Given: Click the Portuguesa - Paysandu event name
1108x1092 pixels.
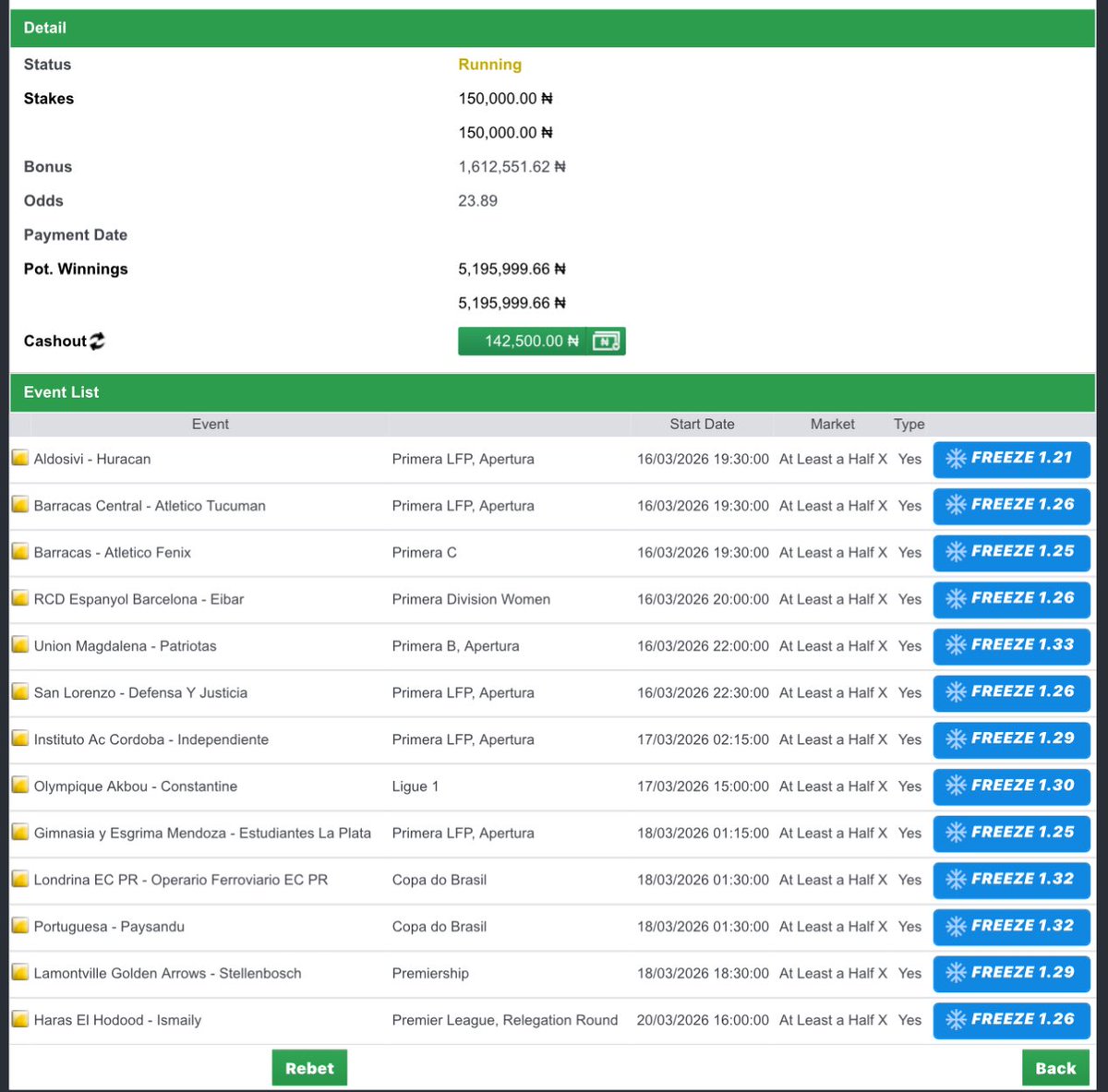Looking at the screenshot, I should pos(109,927).
